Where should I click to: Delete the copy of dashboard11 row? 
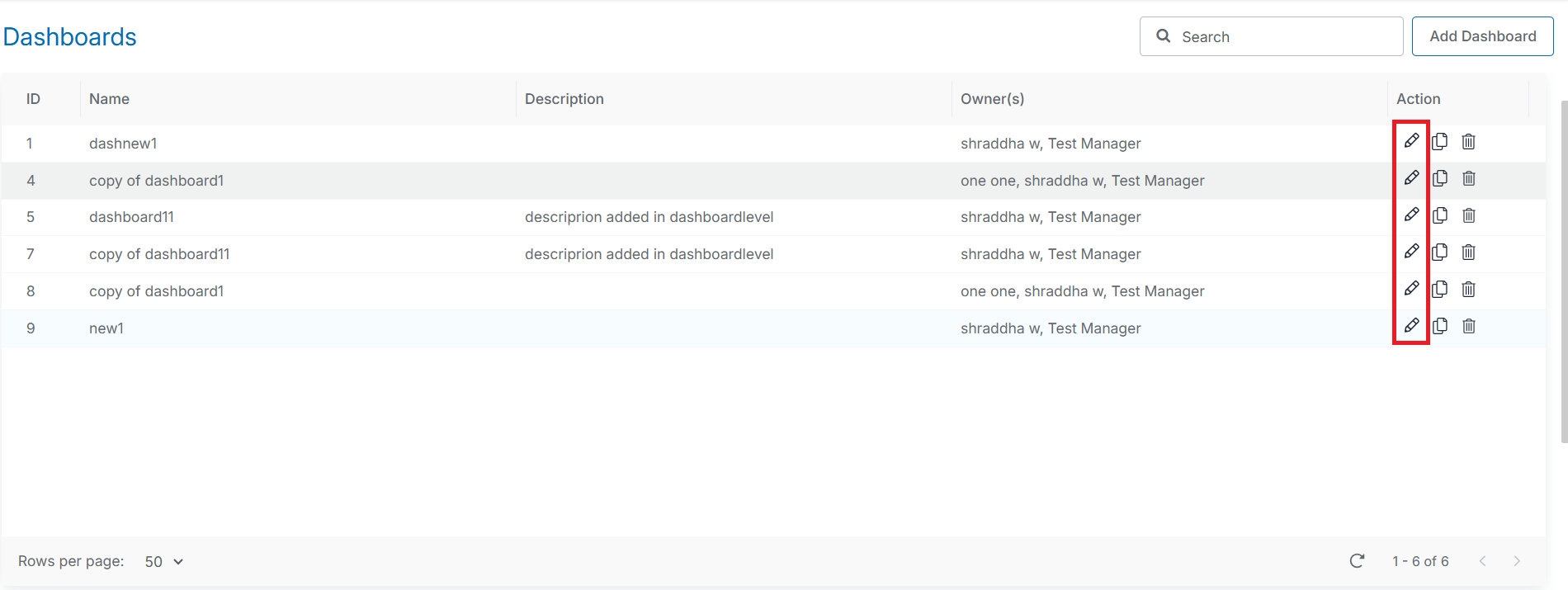click(1468, 253)
